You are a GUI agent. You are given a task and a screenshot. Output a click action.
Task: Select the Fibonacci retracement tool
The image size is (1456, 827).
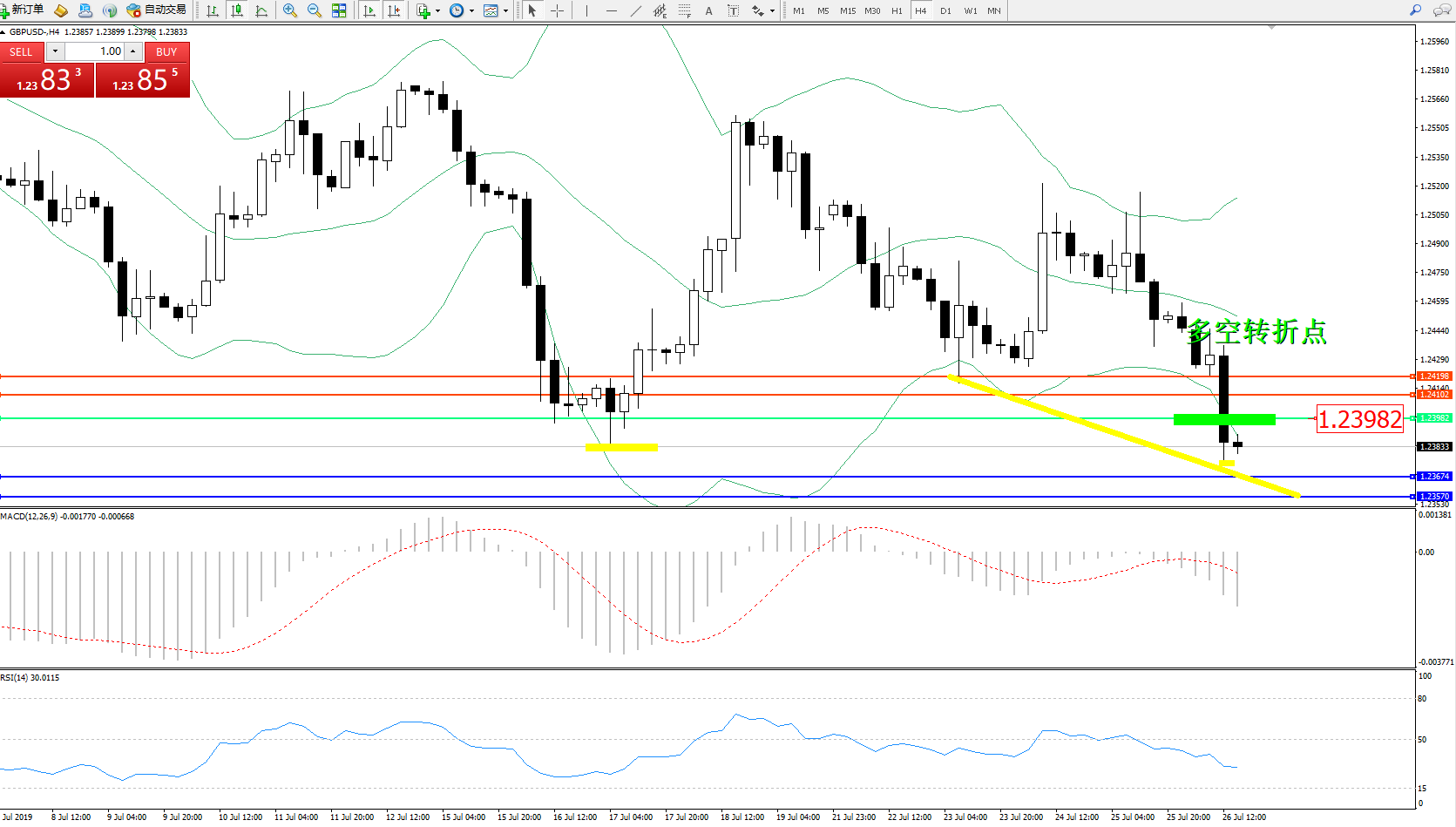click(x=684, y=10)
